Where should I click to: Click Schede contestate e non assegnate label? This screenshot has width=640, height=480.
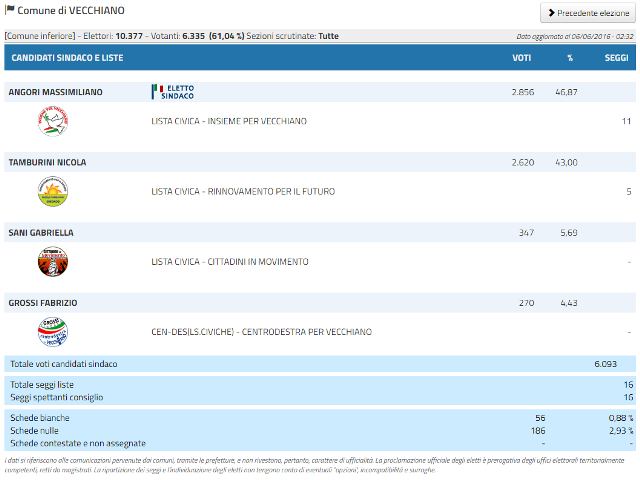78,443
